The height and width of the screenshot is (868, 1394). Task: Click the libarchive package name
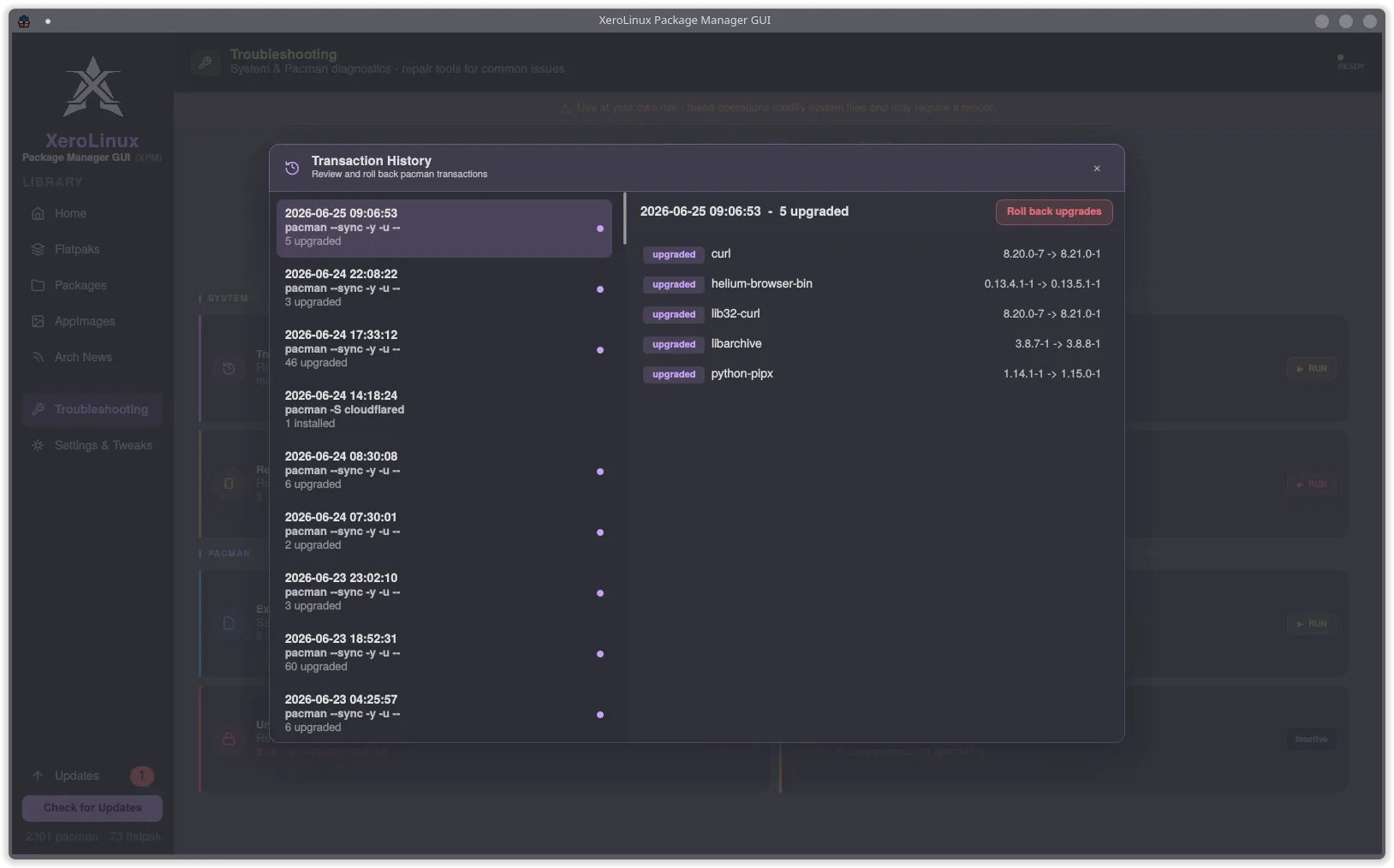(x=736, y=344)
